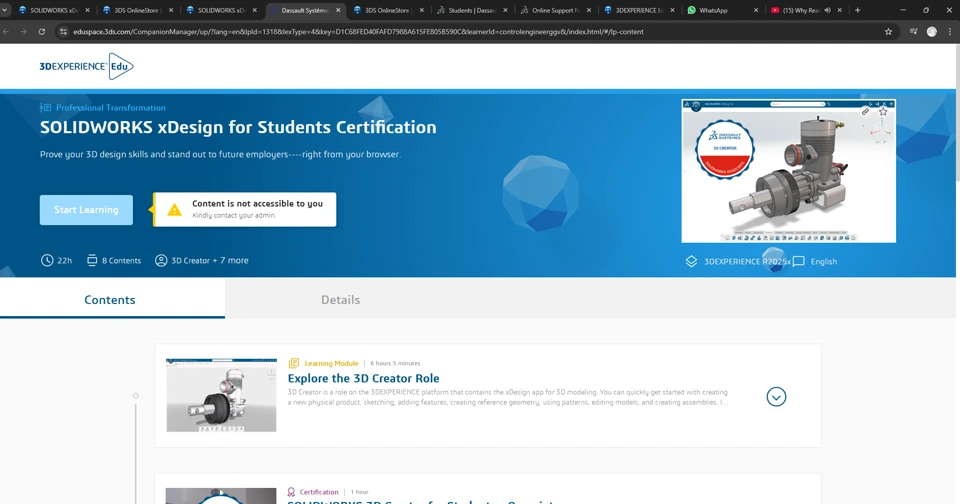Image resolution: width=960 pixels, height=504 pixels.
Task: Expand the Explore the 3D Creator Role module
Action: point(776,397)
